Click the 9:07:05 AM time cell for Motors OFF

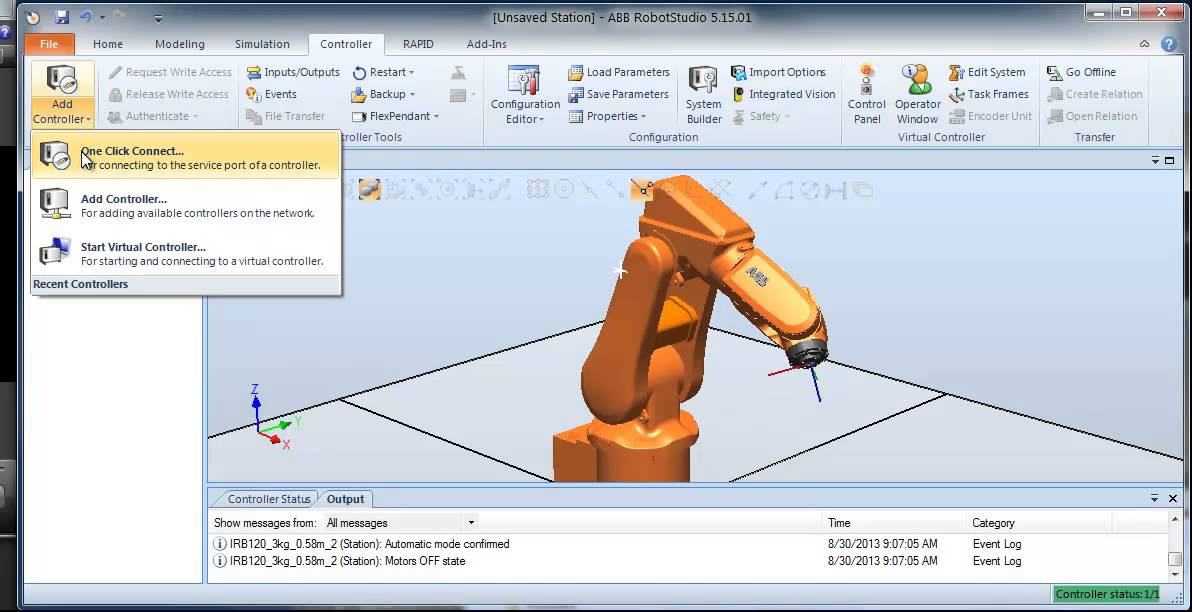coord(883,561)
